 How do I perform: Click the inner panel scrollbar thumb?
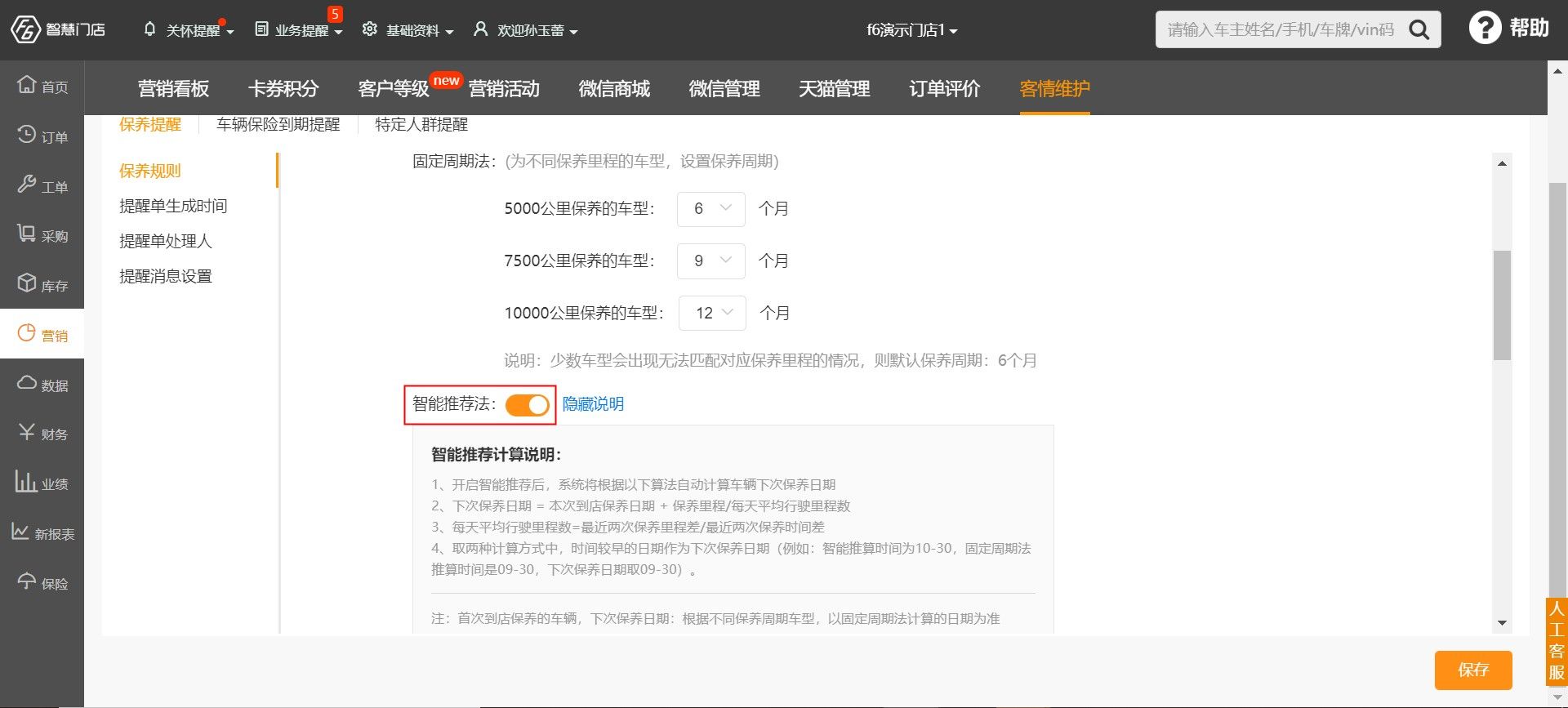coord(1502,305)
